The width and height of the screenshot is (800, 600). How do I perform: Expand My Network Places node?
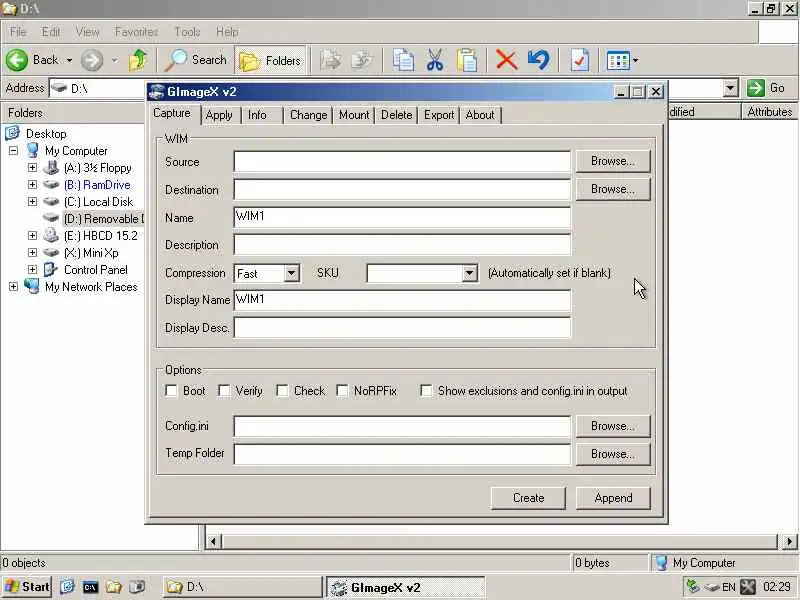(x=13, y=286)
